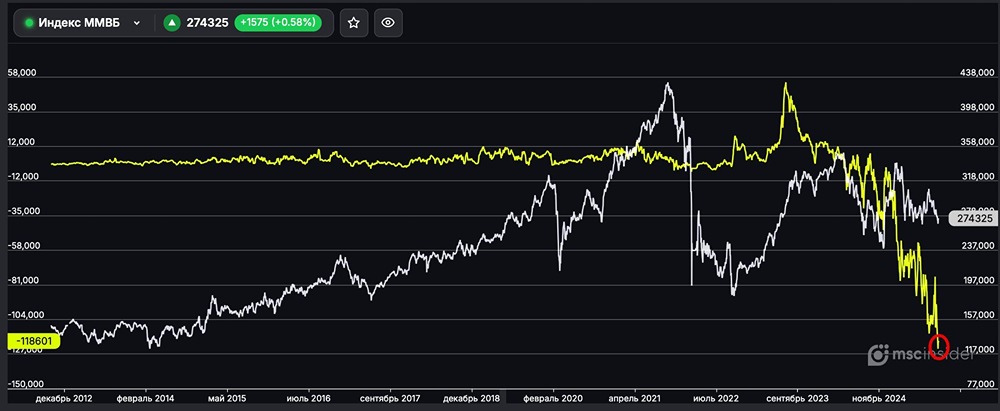1000x411 pixels.
Task: Toggle visibility with the eye icon
Action: (x=388, y=23)
